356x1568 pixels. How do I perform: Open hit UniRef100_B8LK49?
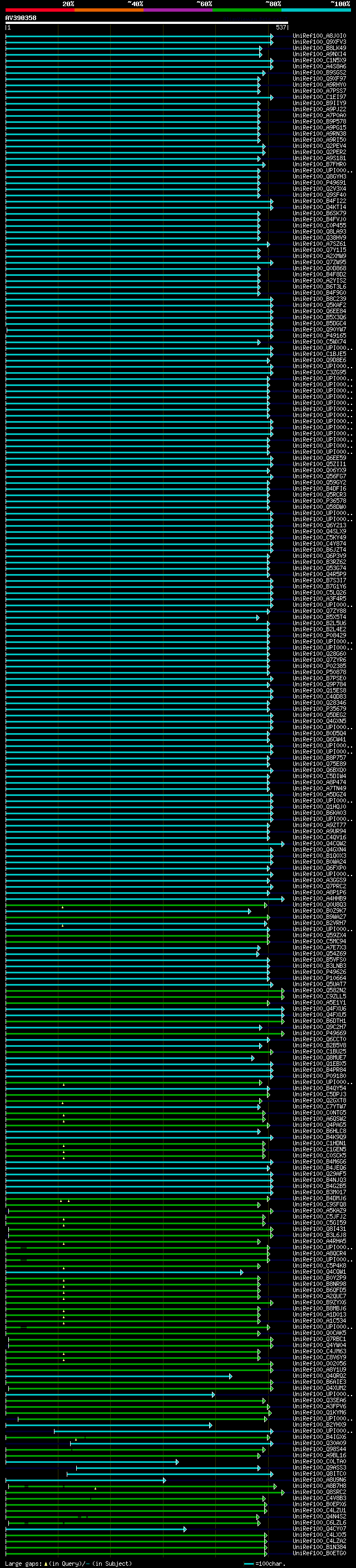pyautogui.click(x=319, y=48)
